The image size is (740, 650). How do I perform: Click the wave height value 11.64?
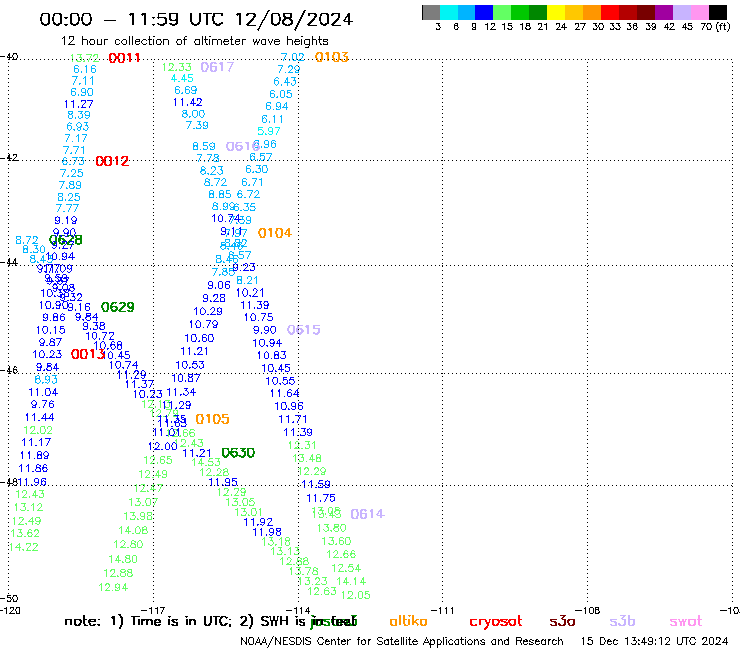(285, 393)
